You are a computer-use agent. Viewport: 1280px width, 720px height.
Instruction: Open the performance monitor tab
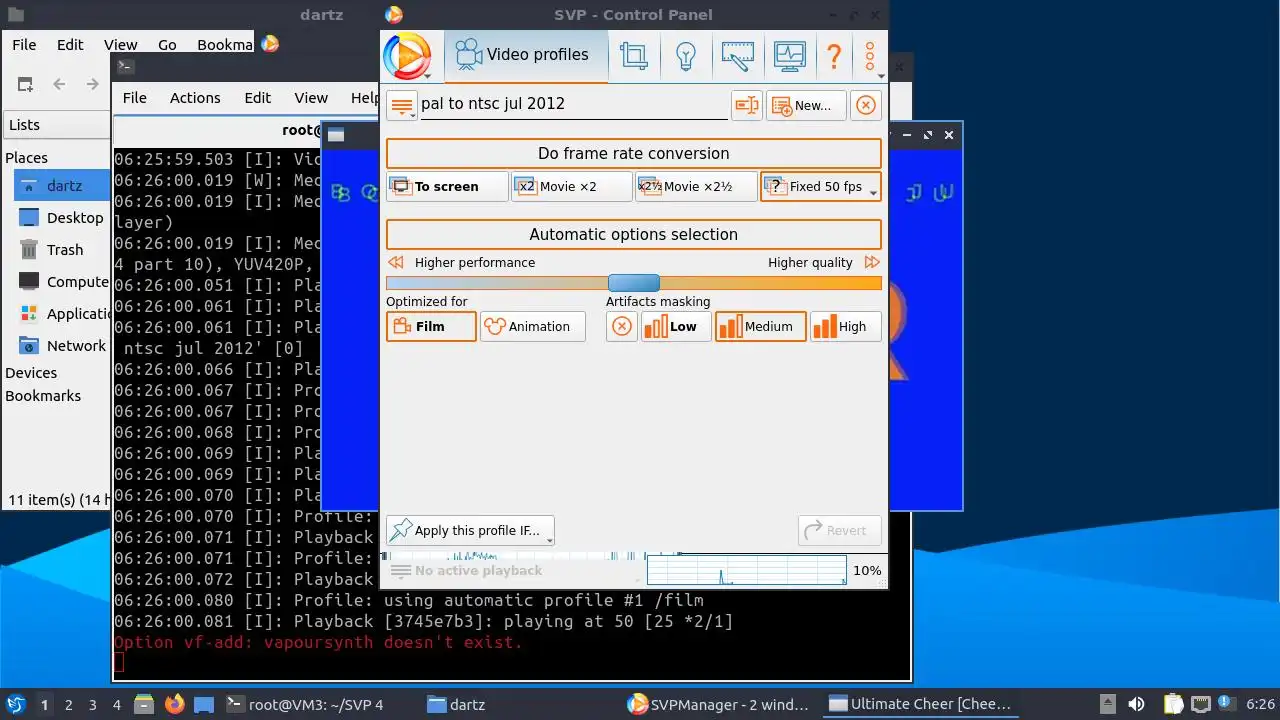[789, 56]
